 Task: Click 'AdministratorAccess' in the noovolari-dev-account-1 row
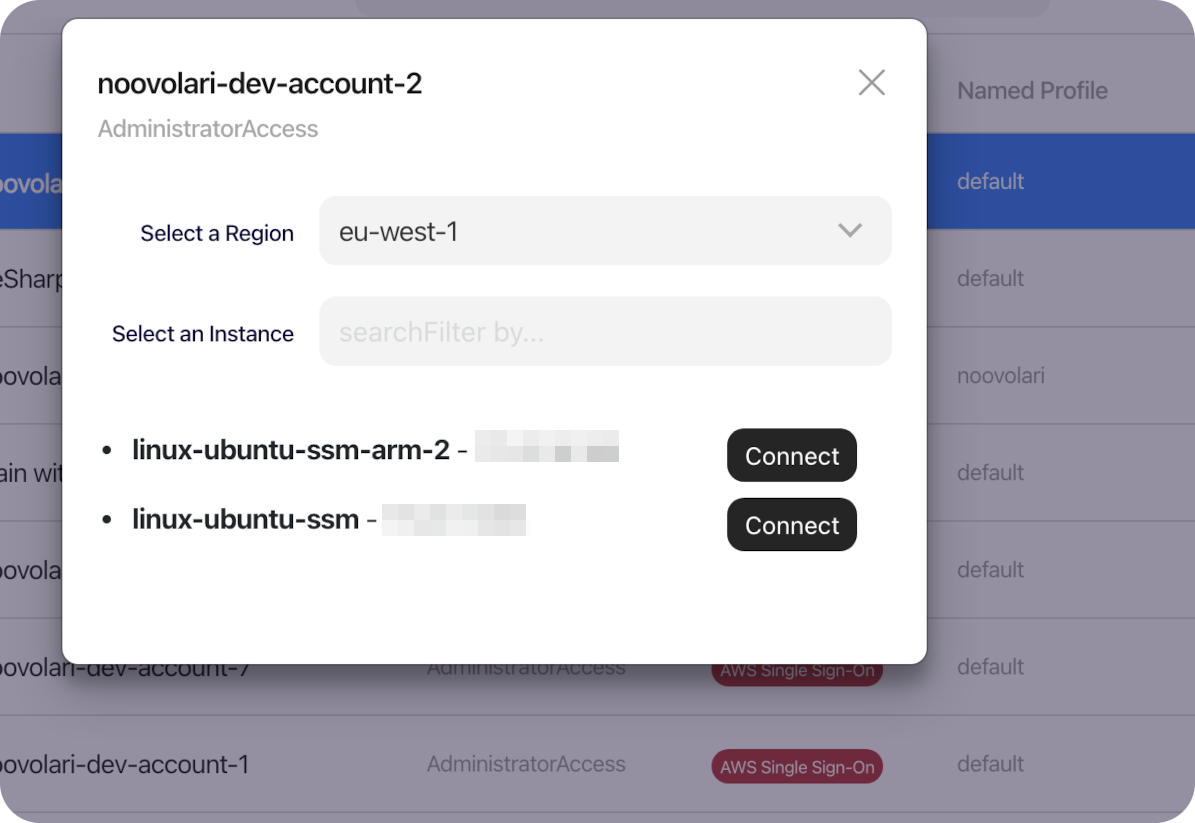point(526,764)
